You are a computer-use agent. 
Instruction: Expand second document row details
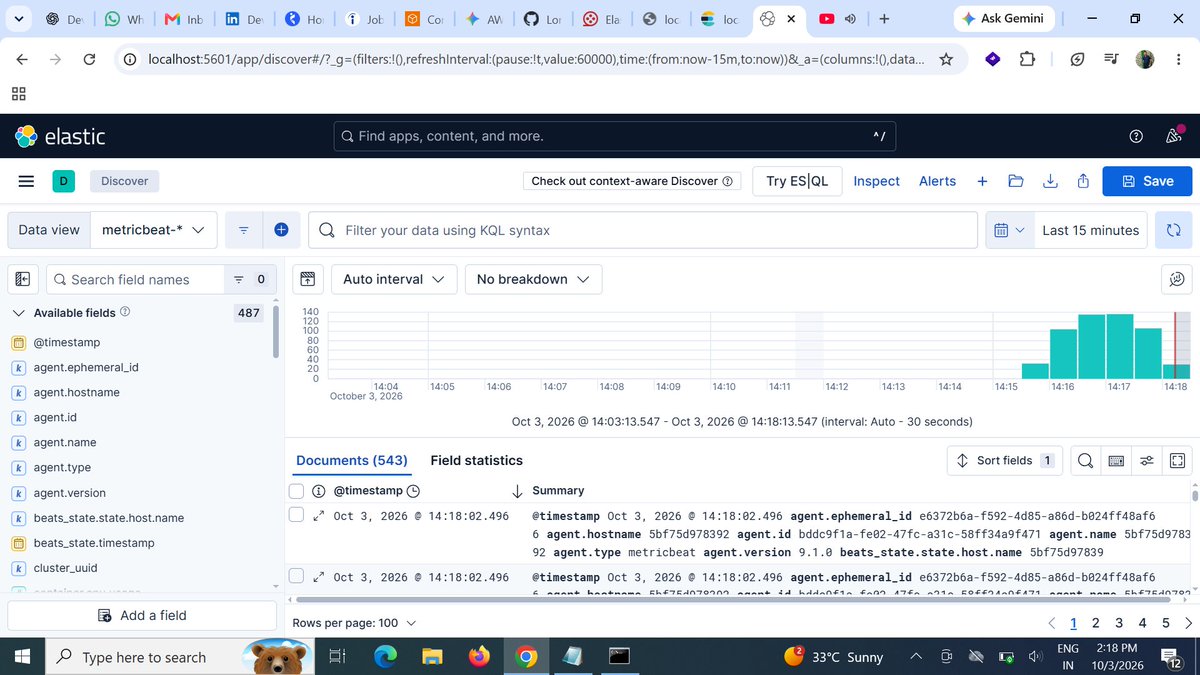[319, 577]
